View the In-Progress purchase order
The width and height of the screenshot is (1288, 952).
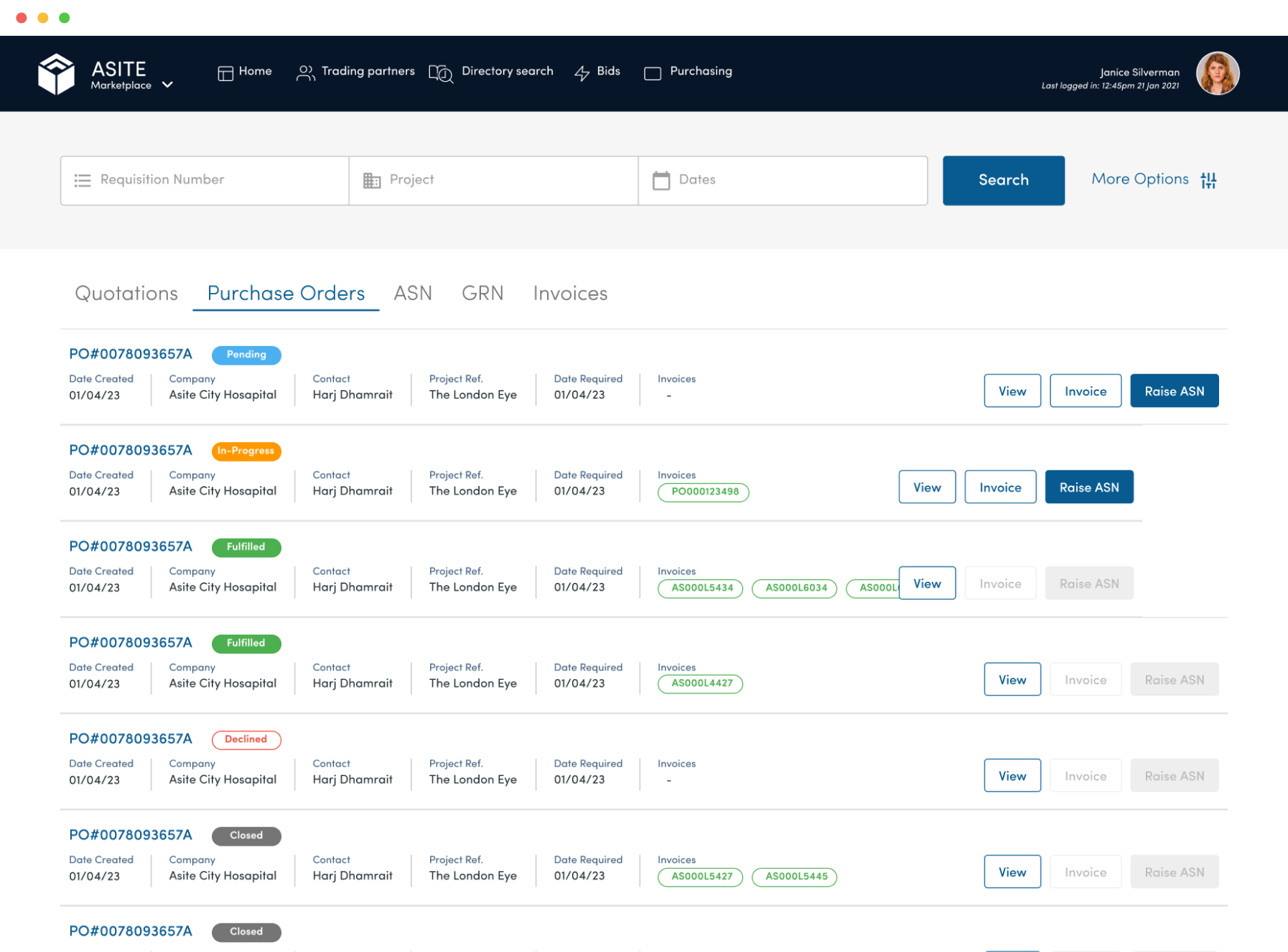pos(927,487)
